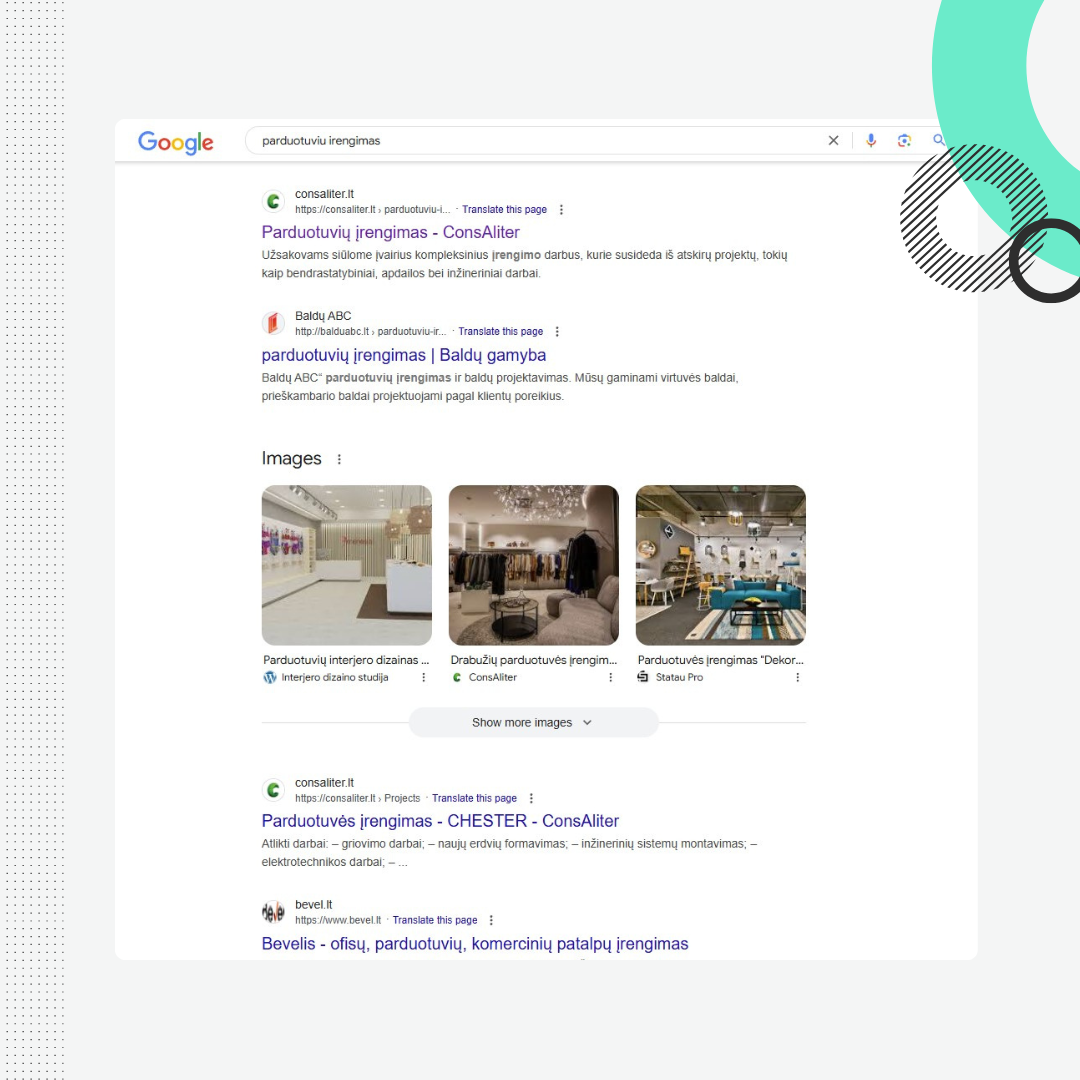Open Google Lens image search icon
The image size is (1080, 1080).
pos(904,141)
